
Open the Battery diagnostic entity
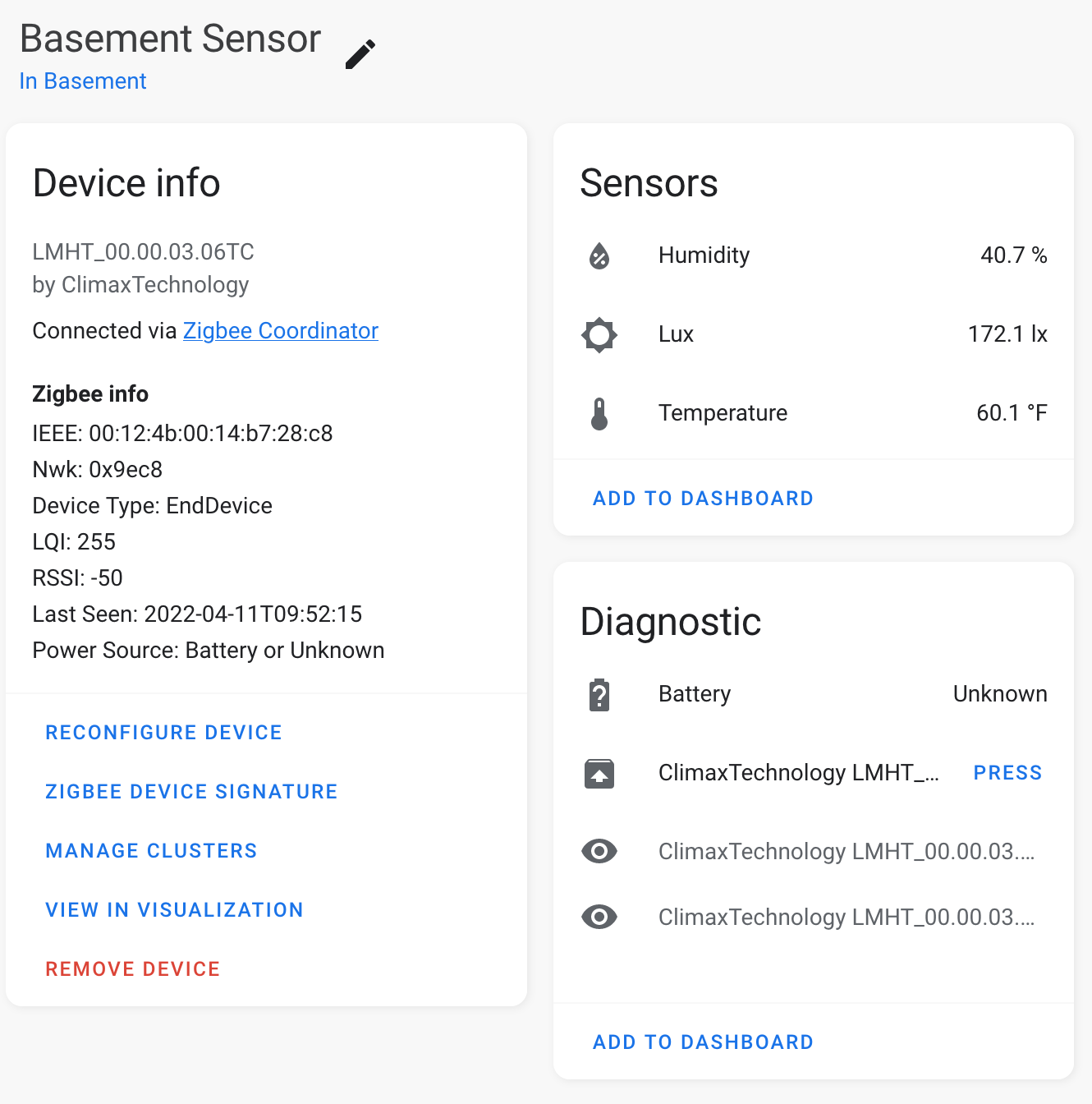point(814,694)
